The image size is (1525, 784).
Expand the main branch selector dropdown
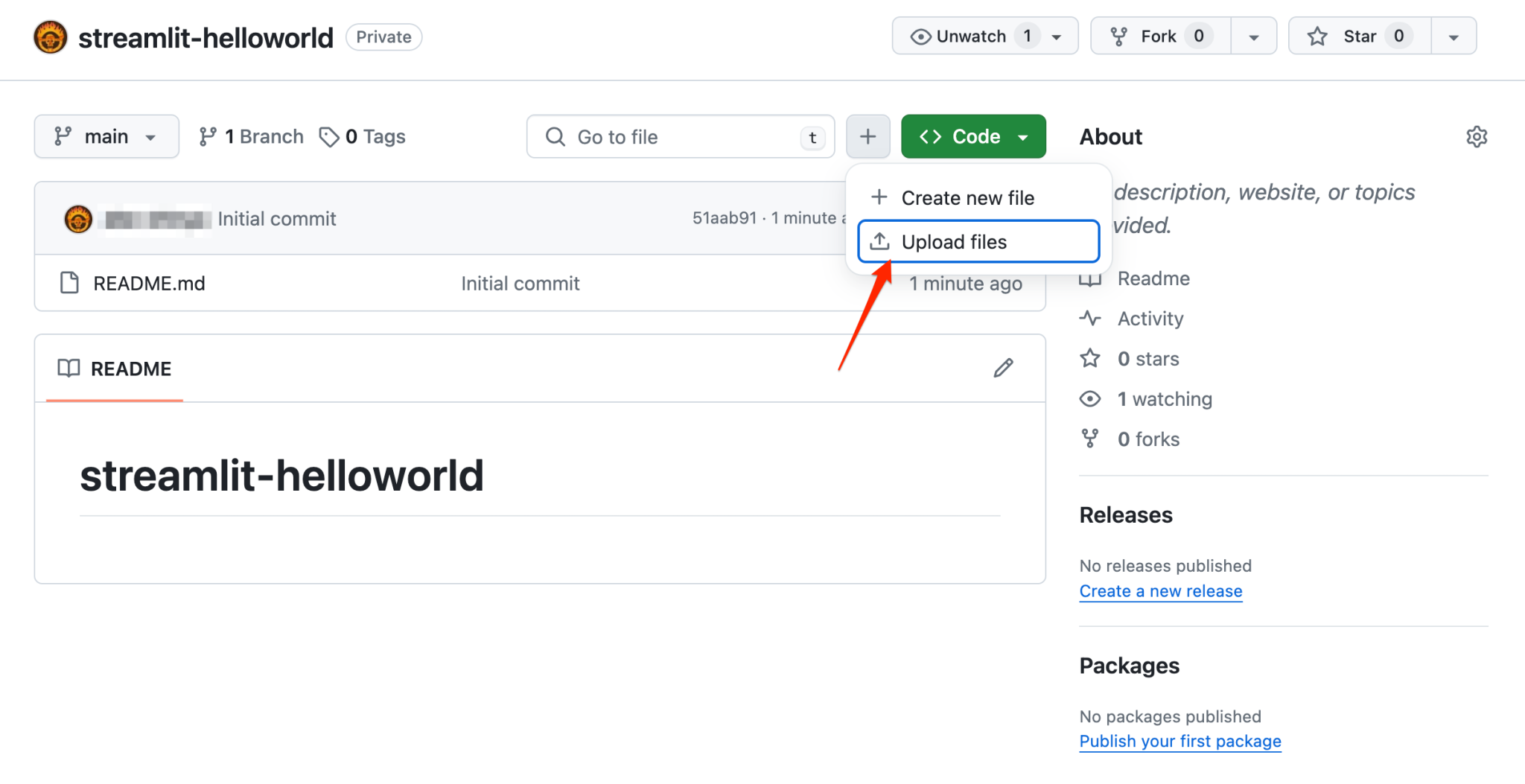pos(106,137)
